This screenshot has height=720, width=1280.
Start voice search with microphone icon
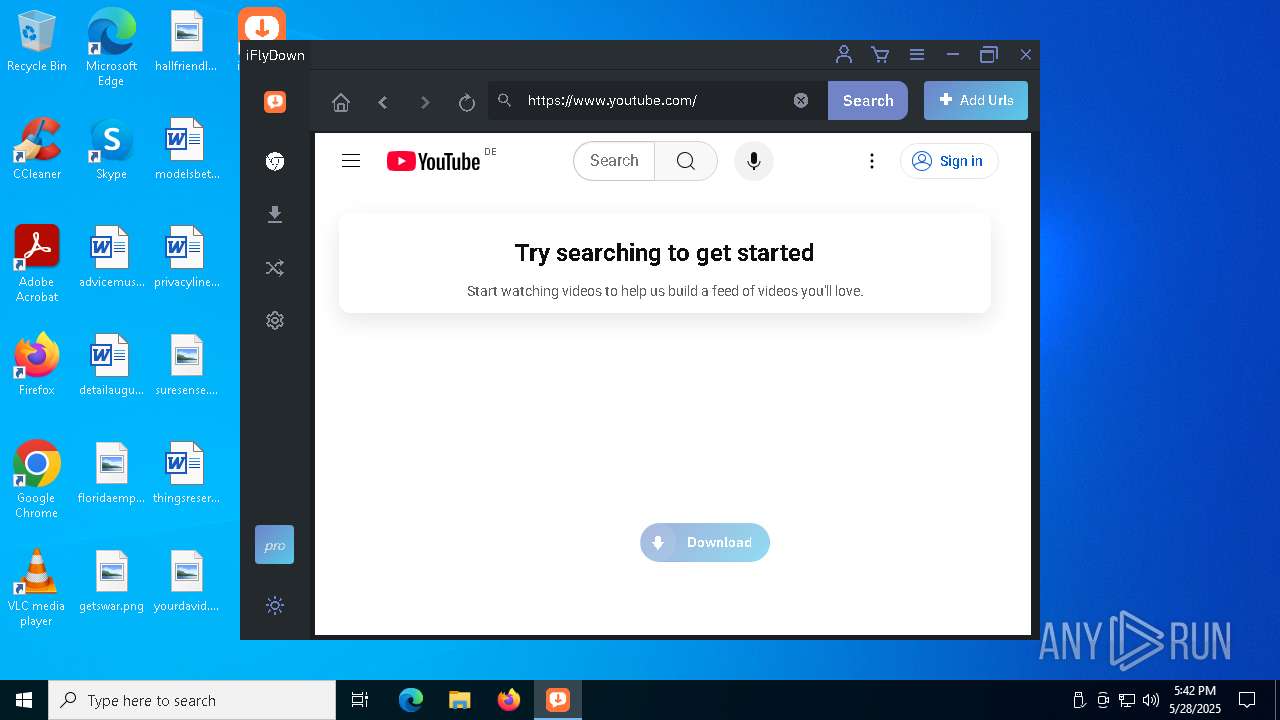(x=754, y=161)
